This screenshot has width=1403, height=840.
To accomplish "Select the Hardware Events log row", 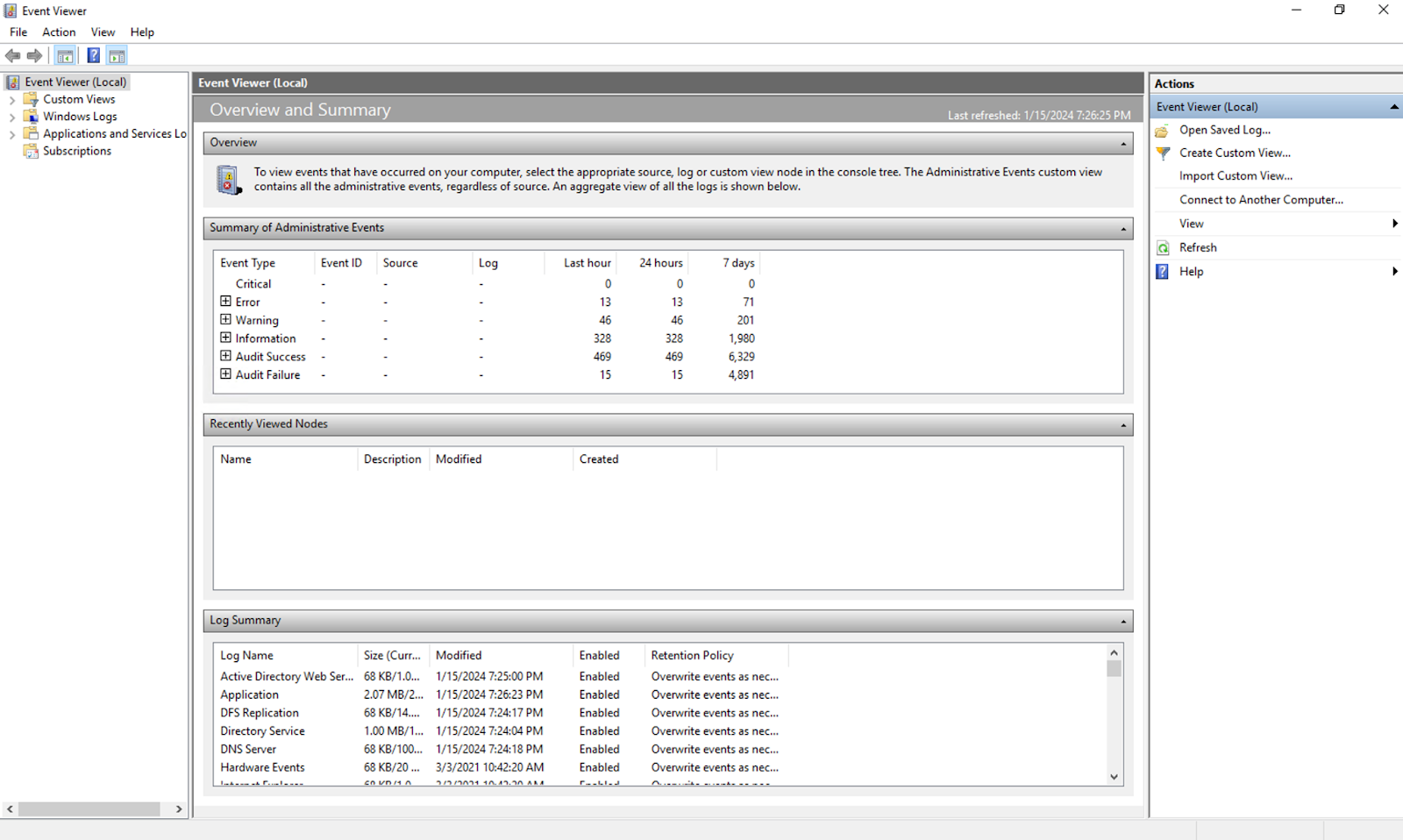I will [500, 768].
